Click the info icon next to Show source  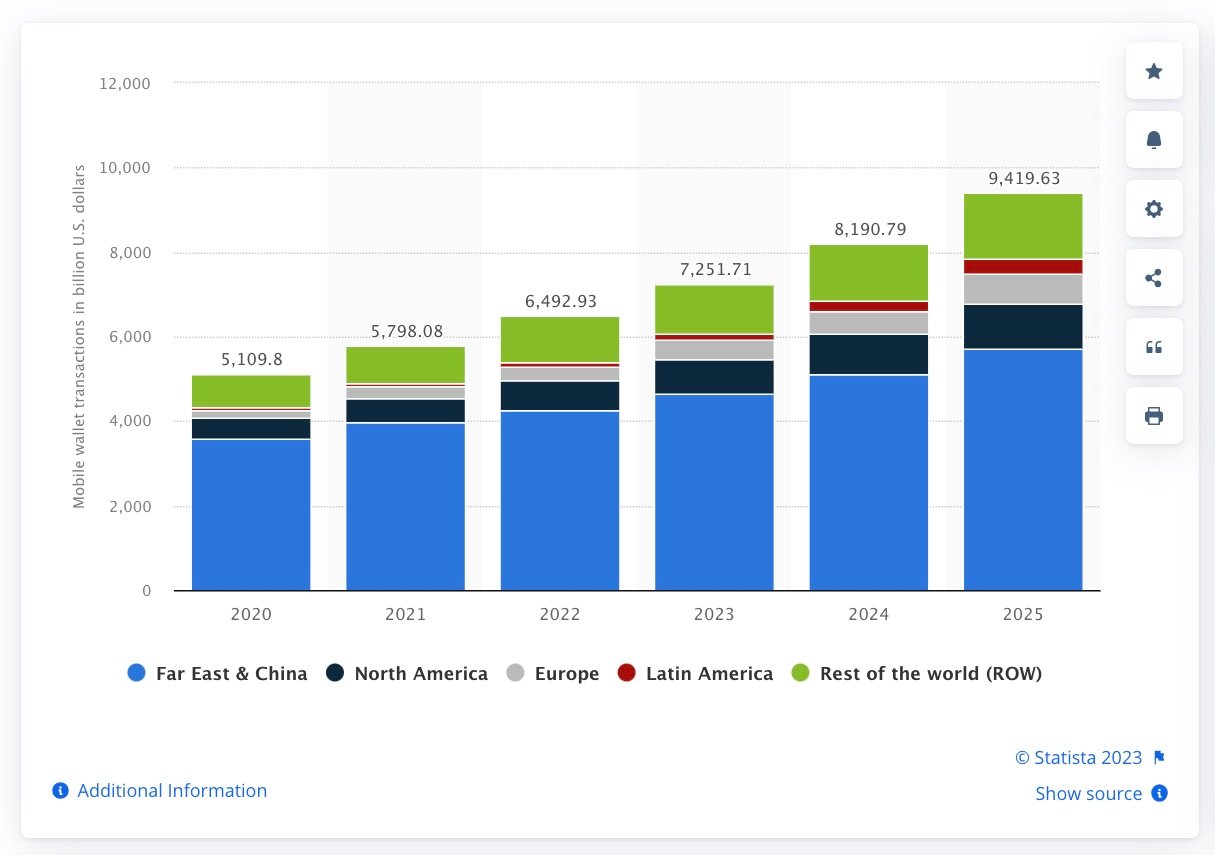point(1159,794)
